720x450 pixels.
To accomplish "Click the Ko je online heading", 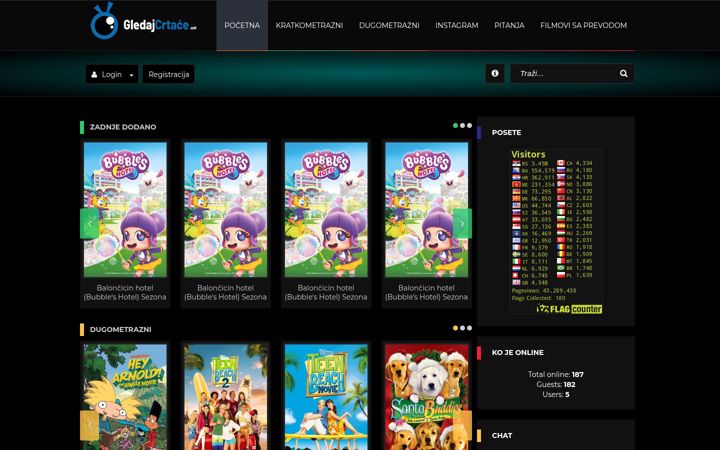I will point(518,353).
